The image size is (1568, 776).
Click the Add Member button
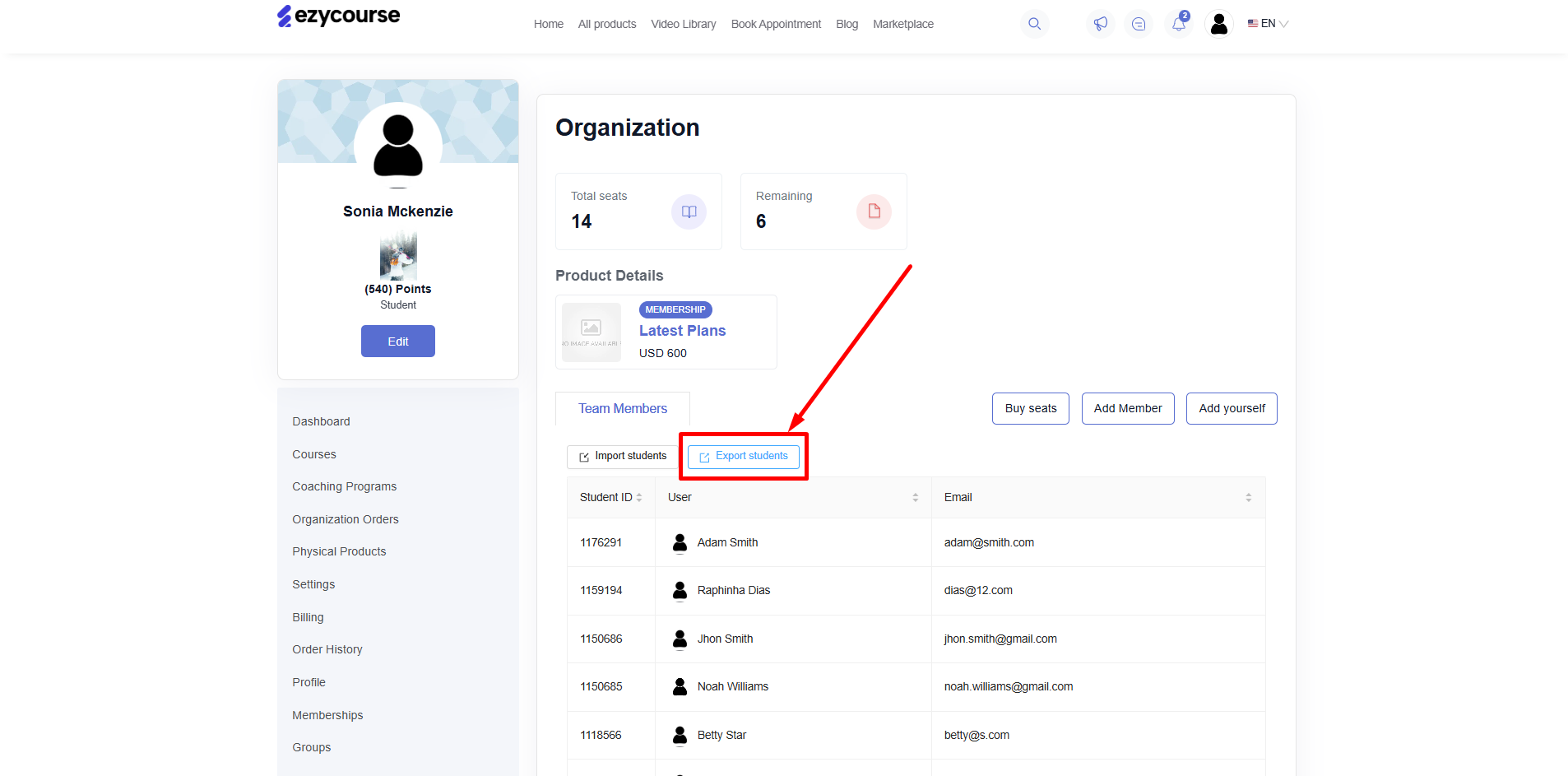(1128, 409)
